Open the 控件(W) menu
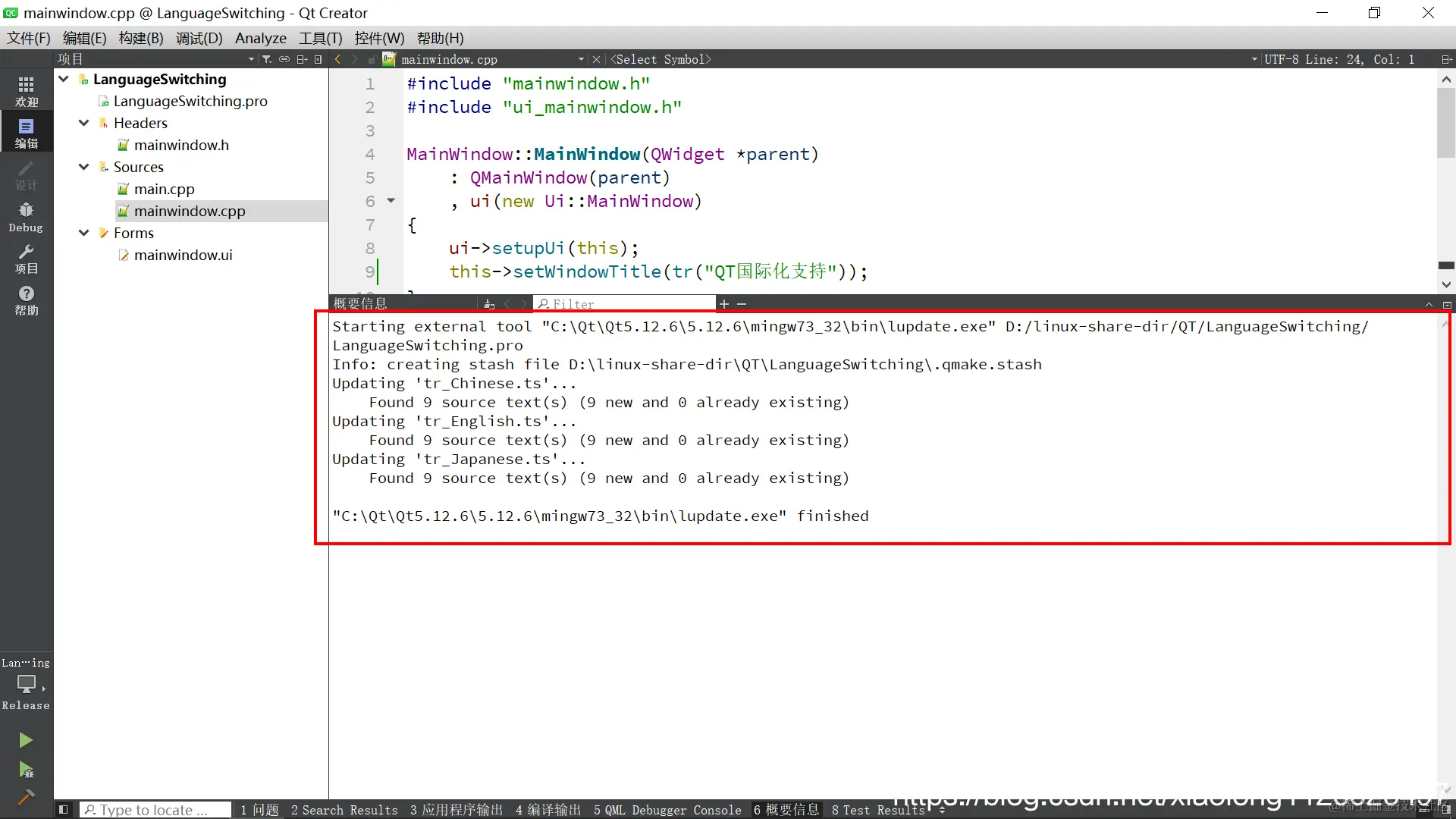1456x819 pixels. [379, 38]
